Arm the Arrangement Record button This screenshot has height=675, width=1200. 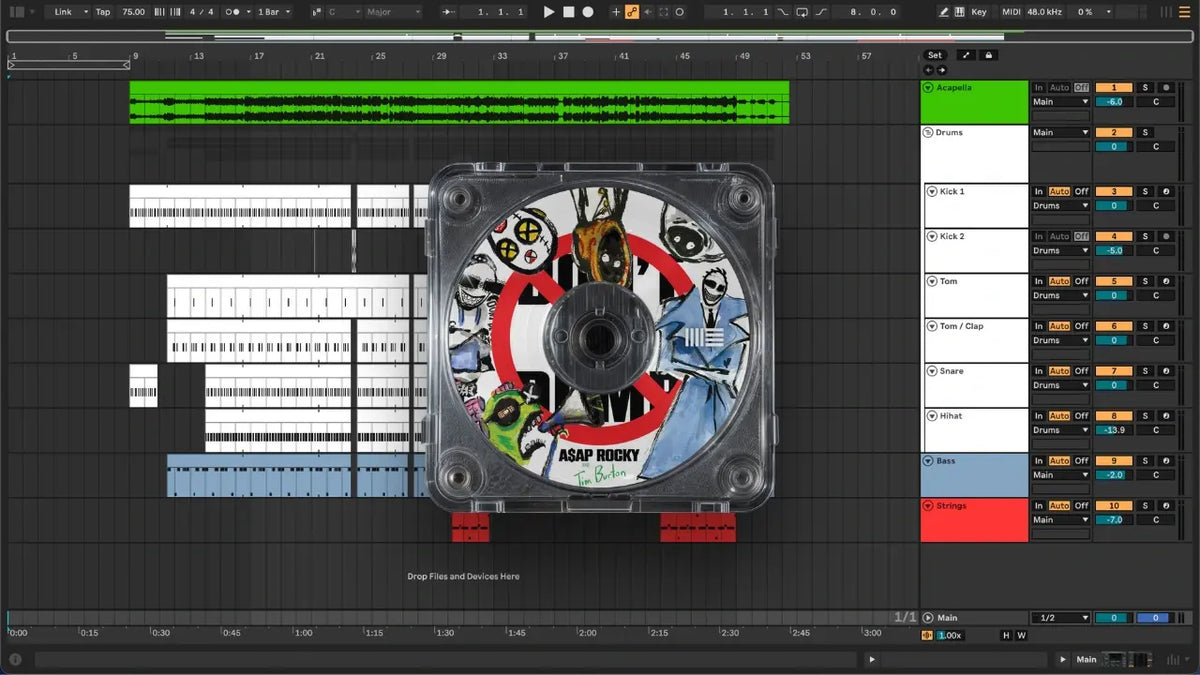588,12
